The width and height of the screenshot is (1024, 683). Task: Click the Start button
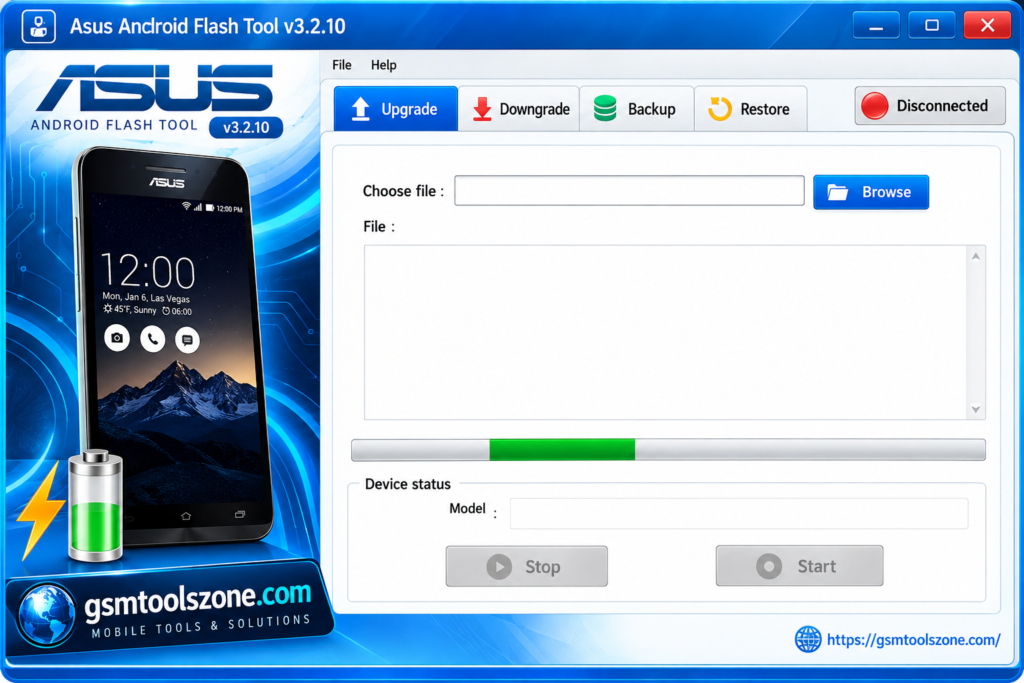[x=799, y=565]
